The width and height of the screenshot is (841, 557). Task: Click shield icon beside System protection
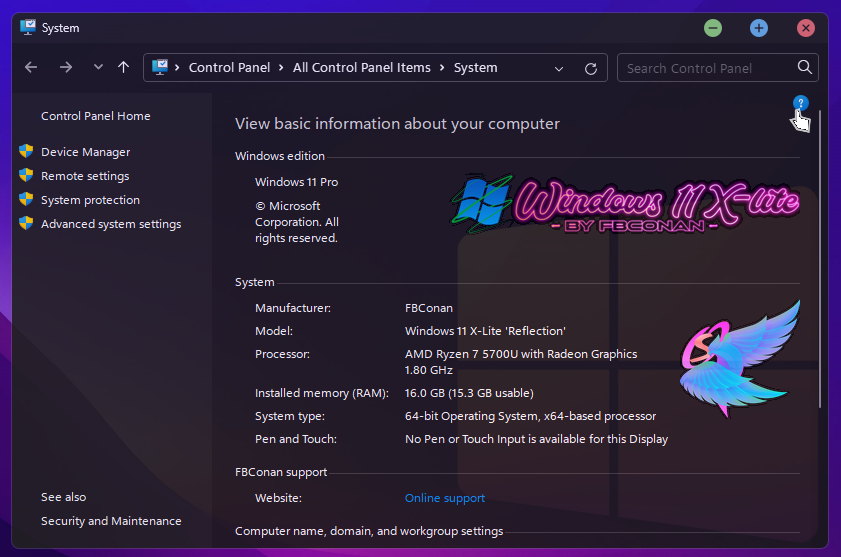click(x=26, y=199)
